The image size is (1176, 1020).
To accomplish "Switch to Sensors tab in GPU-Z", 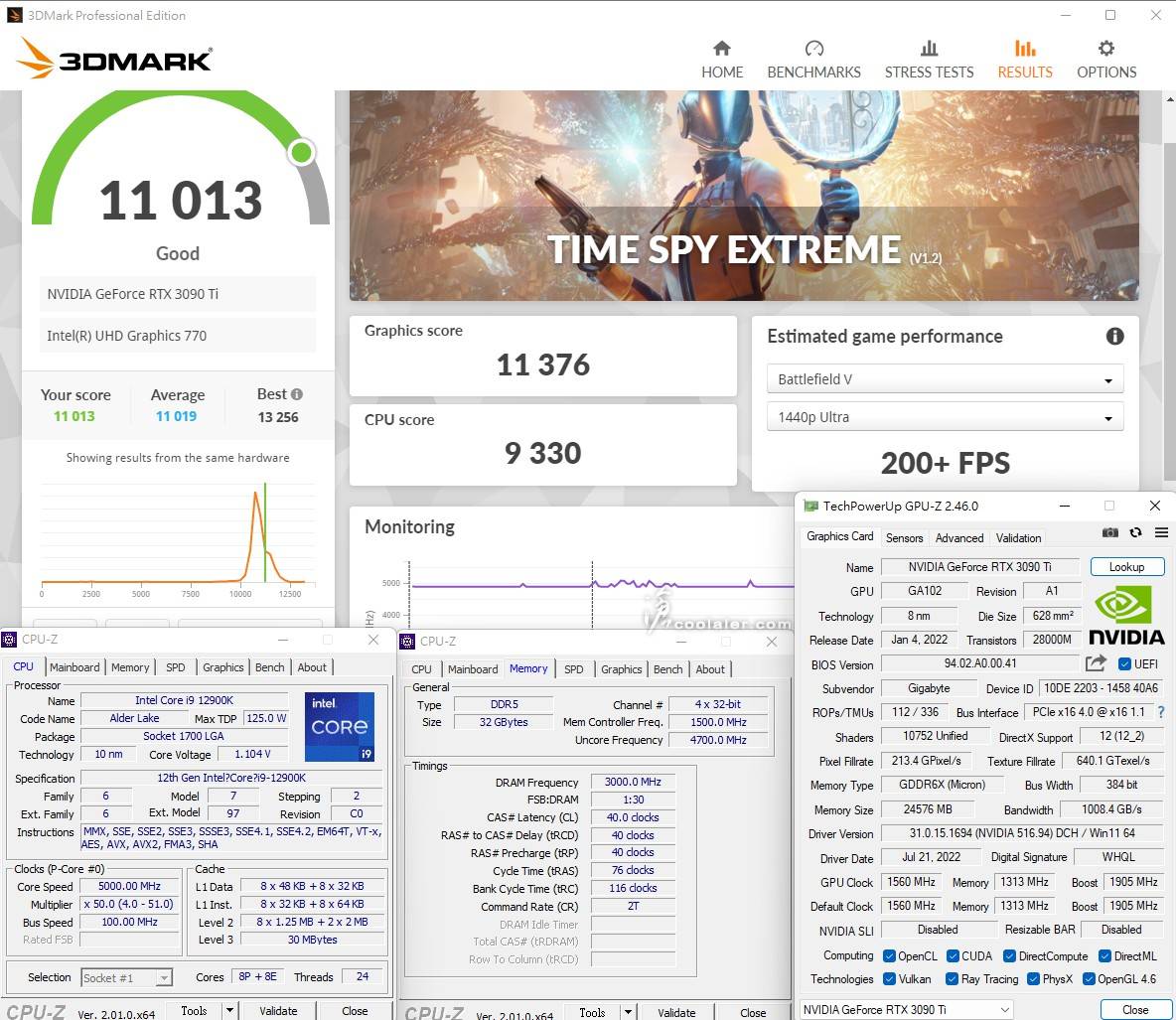I will pos(905,537).
